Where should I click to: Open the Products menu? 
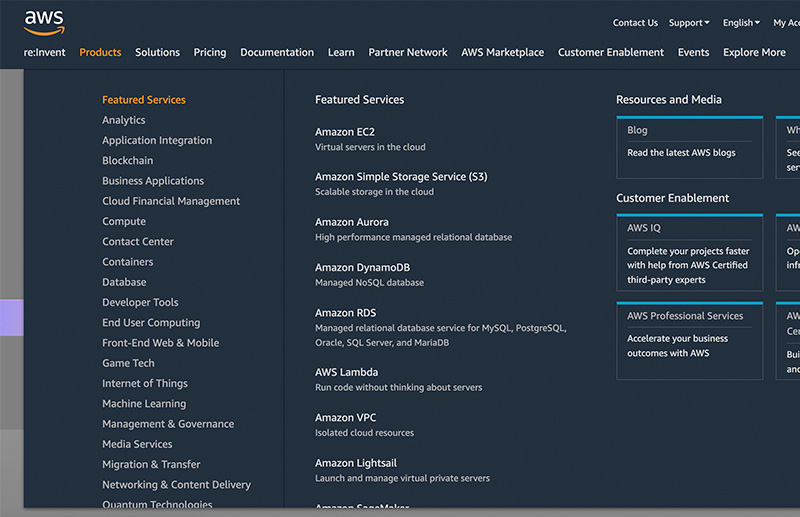pyautogui.click(x=100, y=52)
